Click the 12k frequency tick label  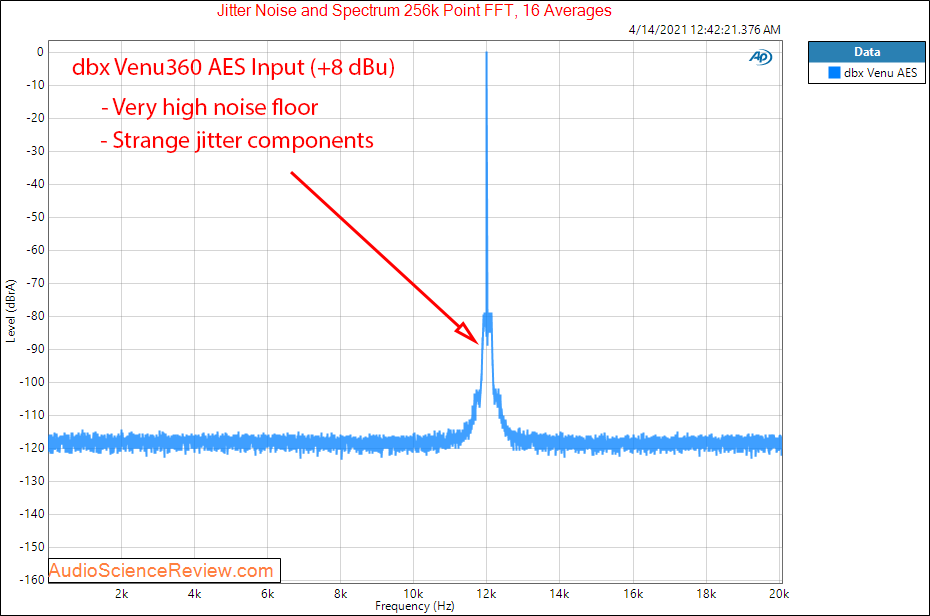486,594
